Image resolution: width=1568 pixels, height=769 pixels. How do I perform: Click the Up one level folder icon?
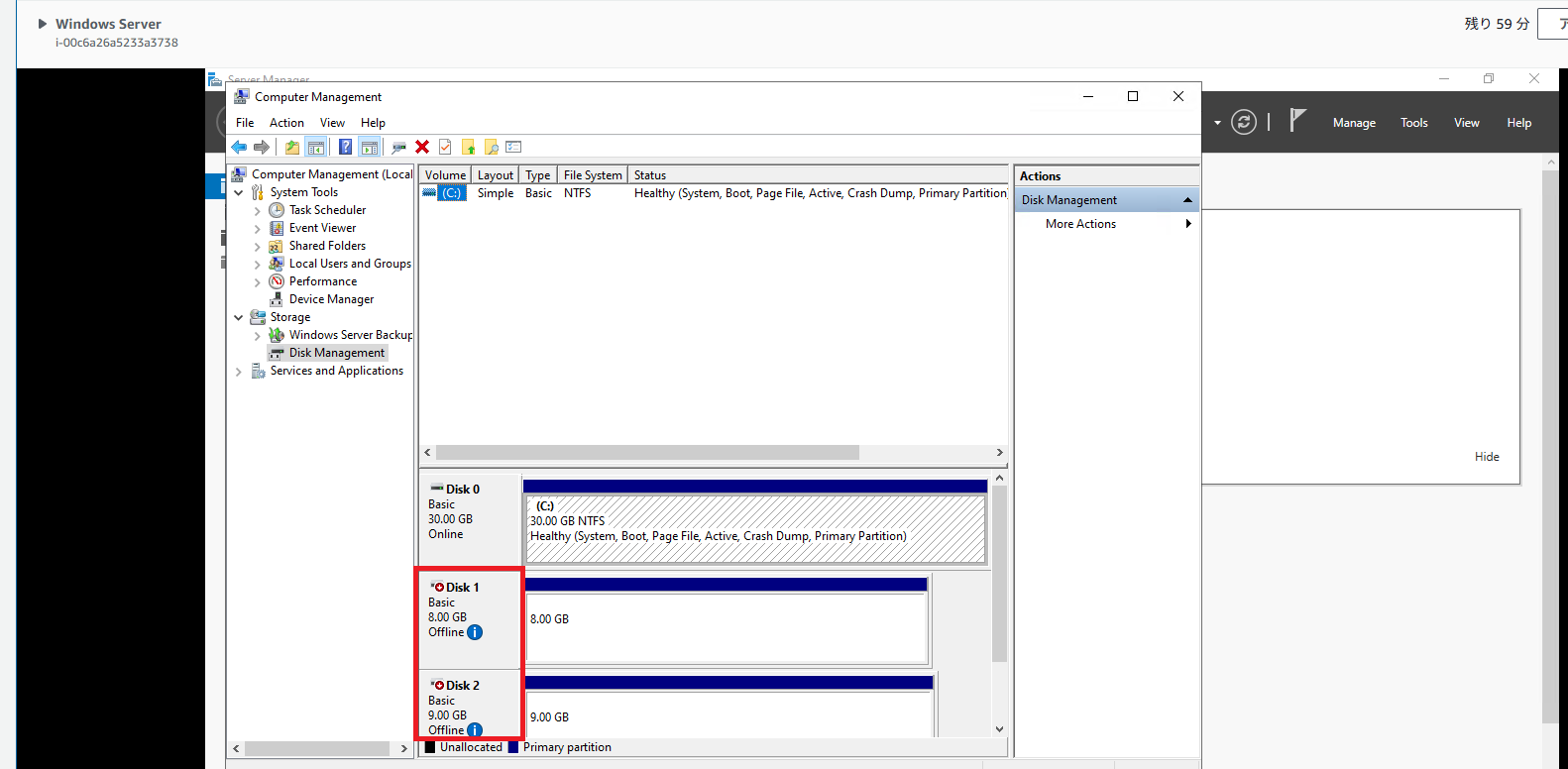pyautogui.click(x=292, y=147)
